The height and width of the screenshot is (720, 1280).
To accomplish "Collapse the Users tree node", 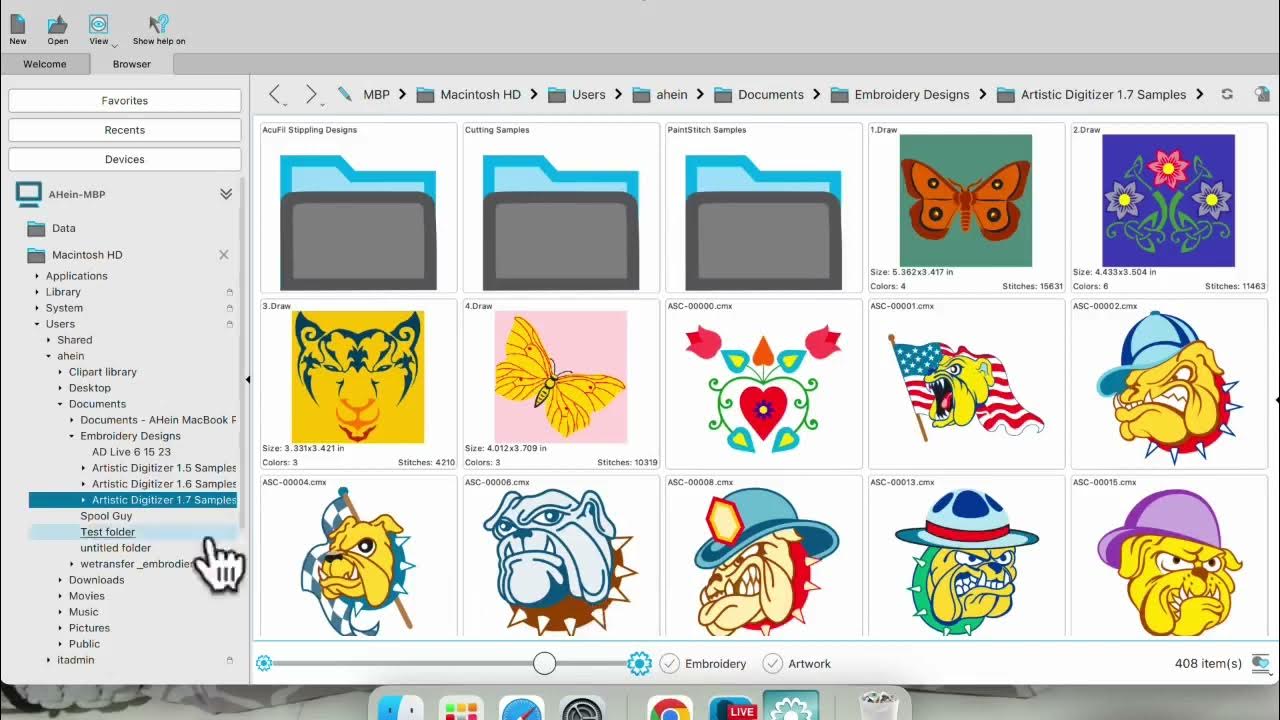I will tap(38, 324).
